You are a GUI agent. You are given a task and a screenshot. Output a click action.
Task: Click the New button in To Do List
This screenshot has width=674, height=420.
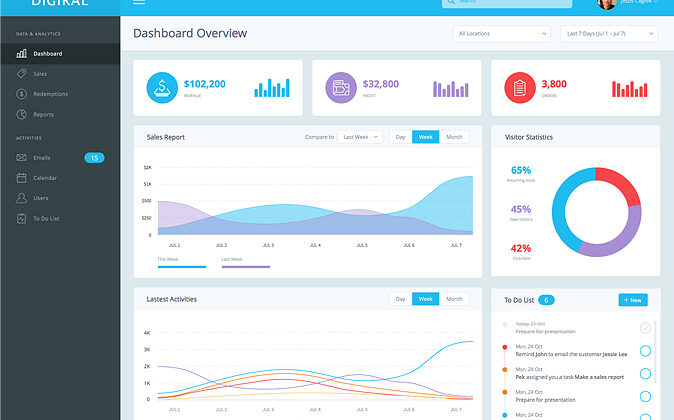[633, 300]
